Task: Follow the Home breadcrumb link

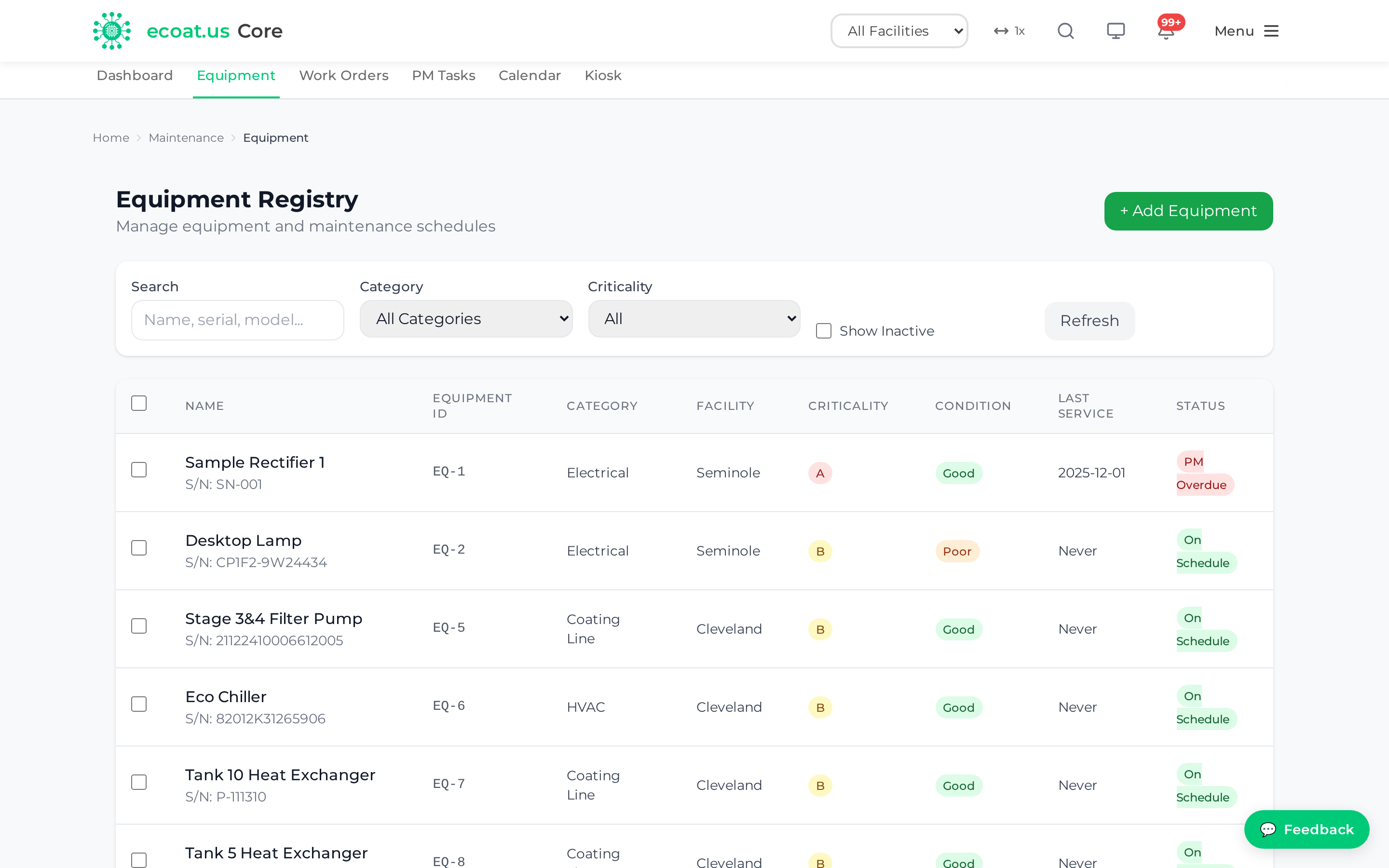Action: click(111, 138)
